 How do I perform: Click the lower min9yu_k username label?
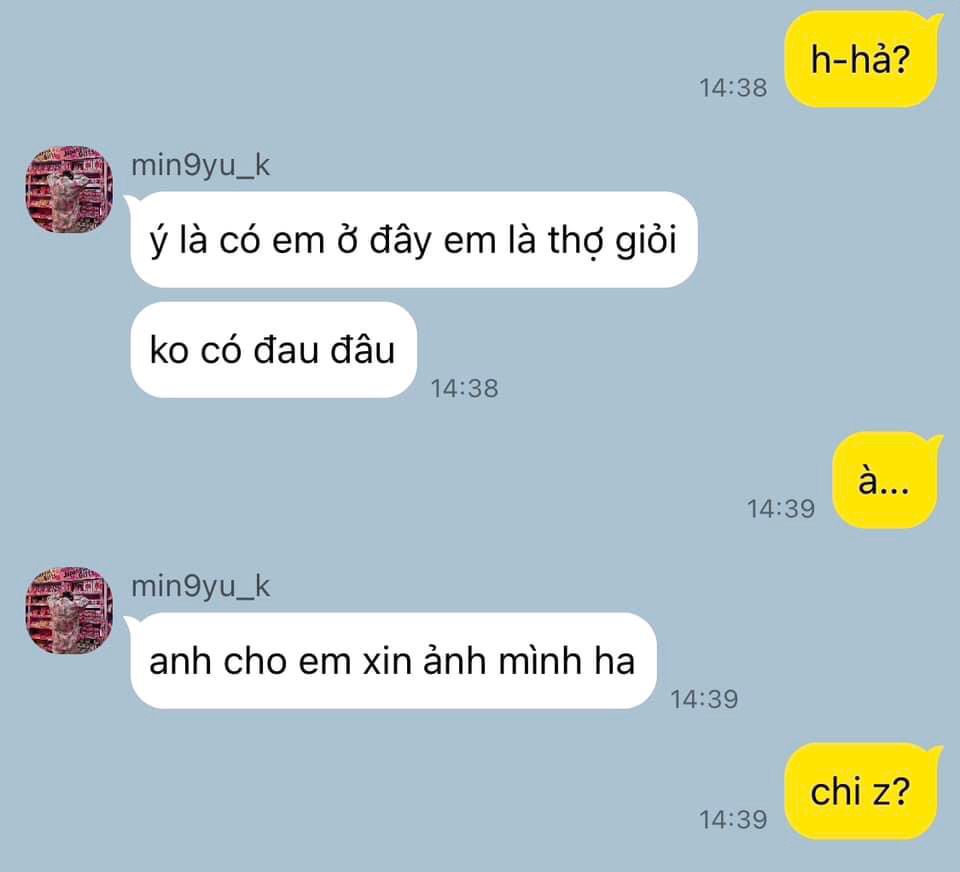201,587
